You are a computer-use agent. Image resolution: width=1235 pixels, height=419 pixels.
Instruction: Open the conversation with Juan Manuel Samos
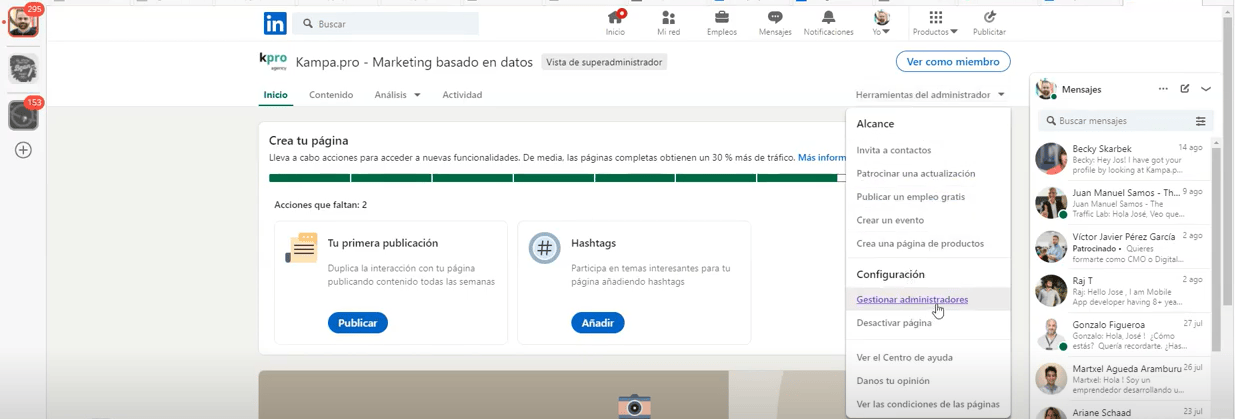click(1120, 203)
